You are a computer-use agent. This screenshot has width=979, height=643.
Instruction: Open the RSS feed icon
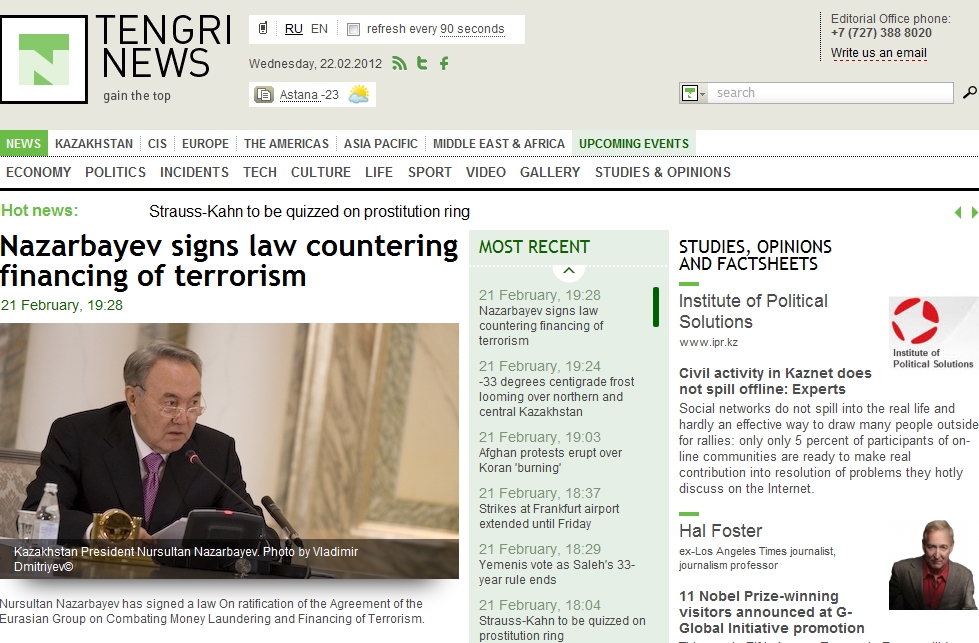pyautogui.click(x=400, y=63)
